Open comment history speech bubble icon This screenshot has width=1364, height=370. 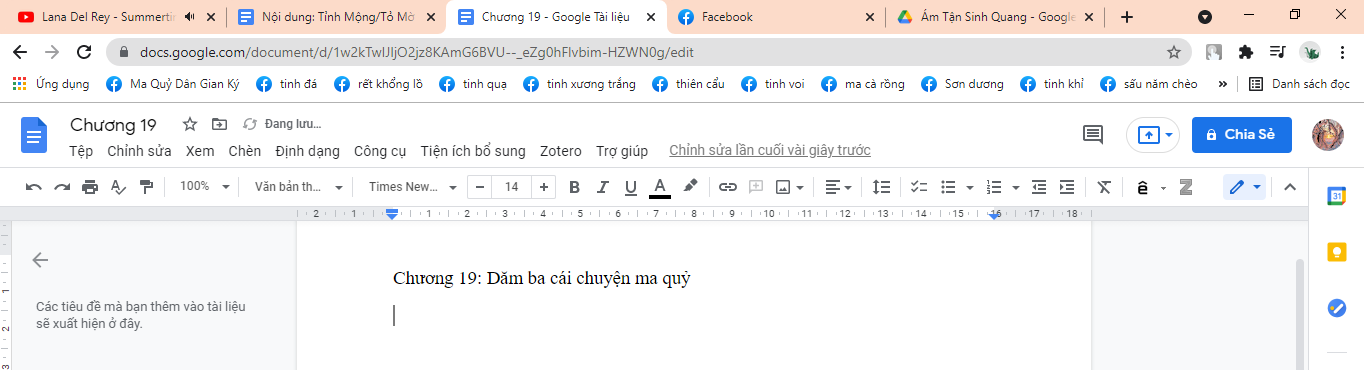(1093, 135)
